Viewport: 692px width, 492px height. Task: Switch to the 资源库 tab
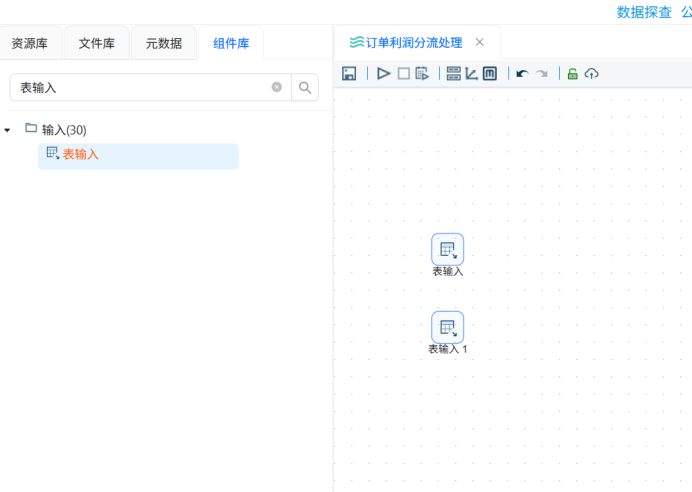coord(30,43)
